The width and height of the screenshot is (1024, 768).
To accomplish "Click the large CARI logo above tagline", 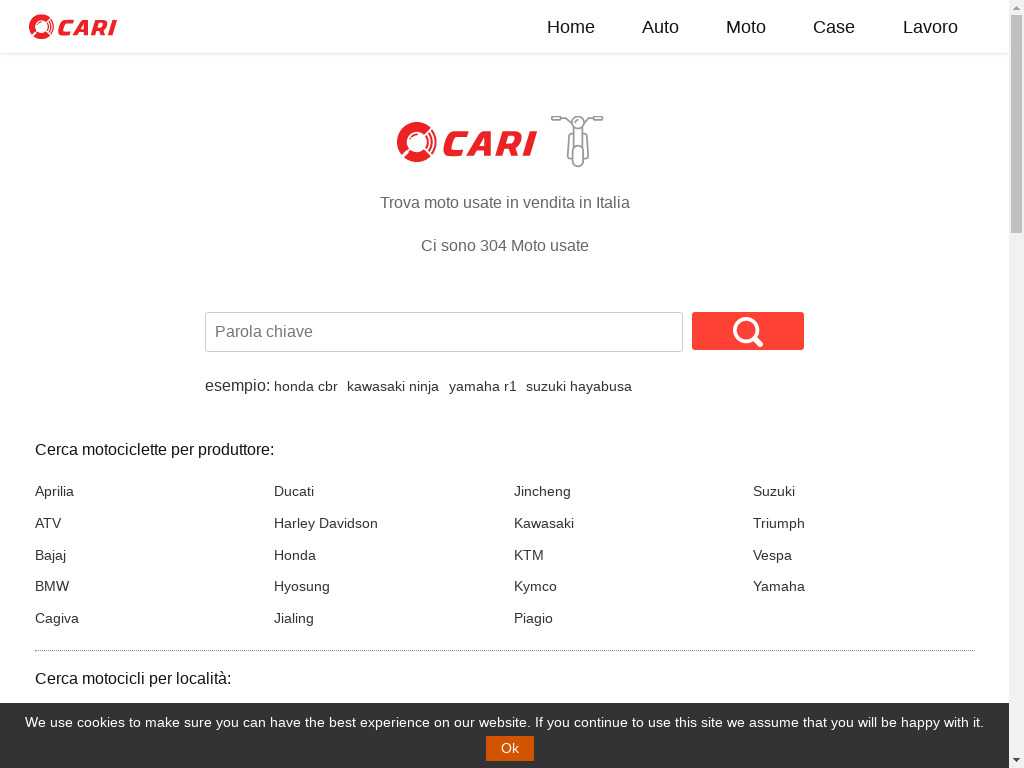I will pos(466,142).
